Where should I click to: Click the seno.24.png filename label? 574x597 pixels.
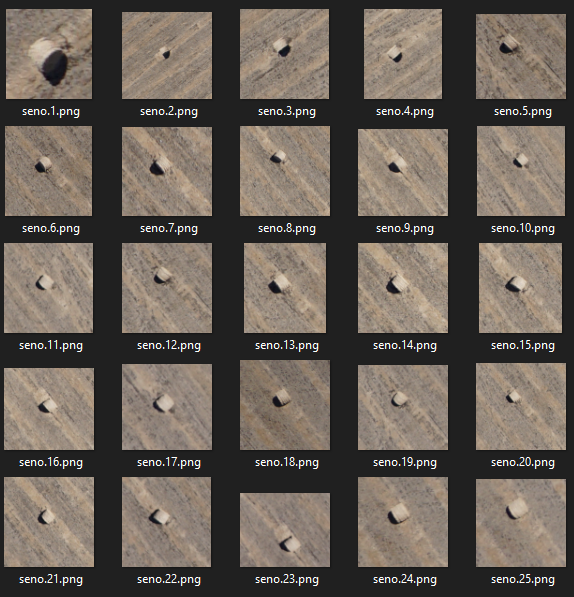click(x=405, y=579)
